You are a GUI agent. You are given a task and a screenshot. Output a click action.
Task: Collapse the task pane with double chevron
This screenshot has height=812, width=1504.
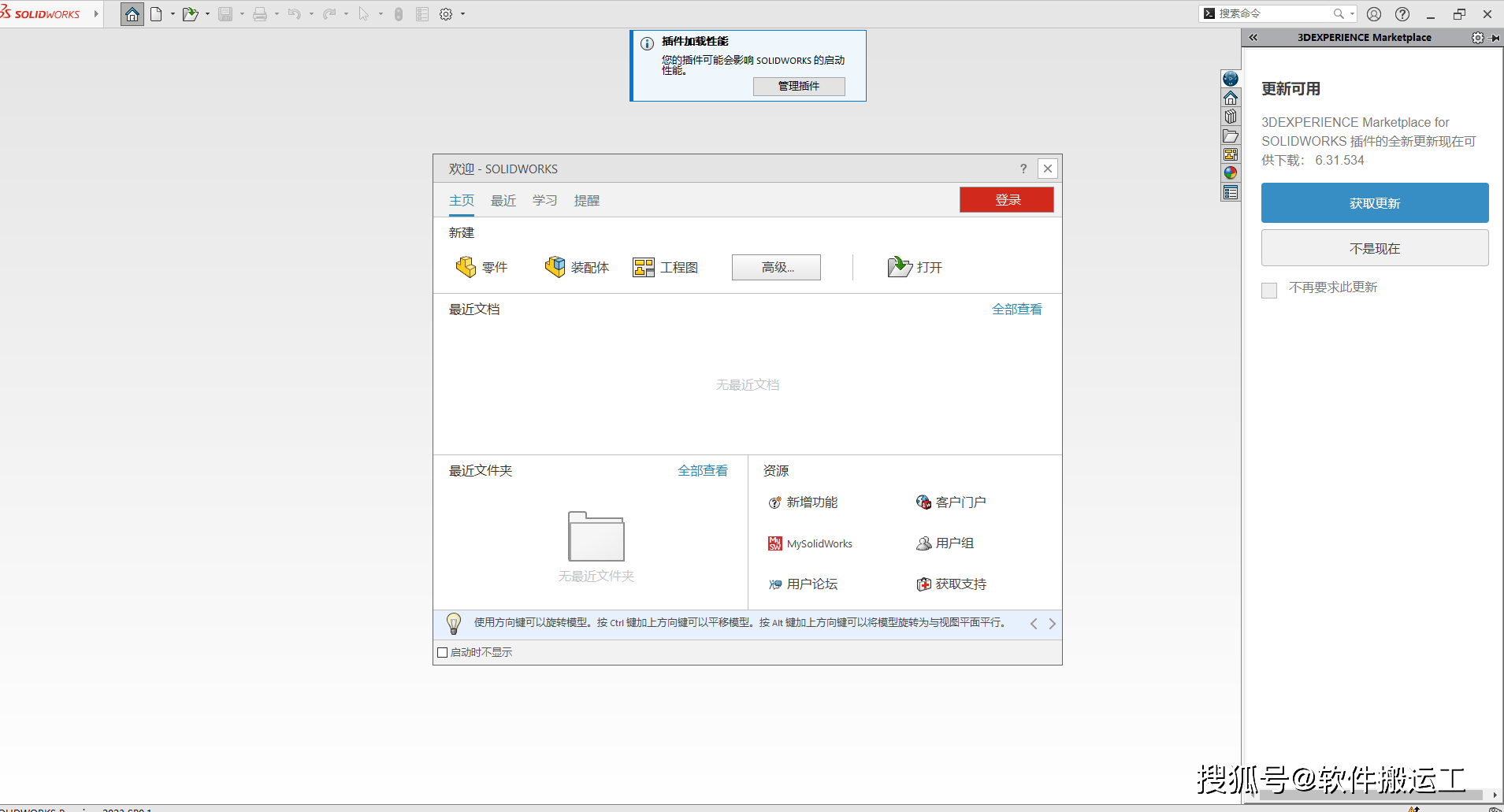pos(1253,38)
